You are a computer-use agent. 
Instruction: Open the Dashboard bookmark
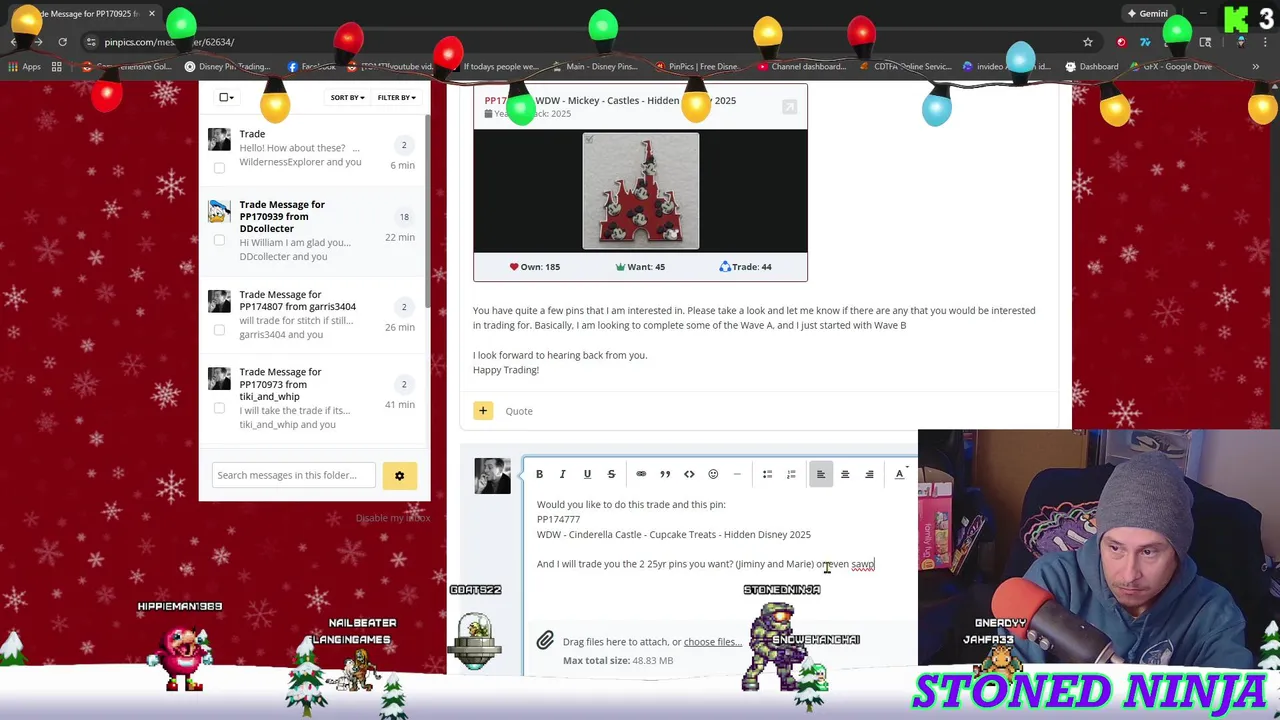1092,67
